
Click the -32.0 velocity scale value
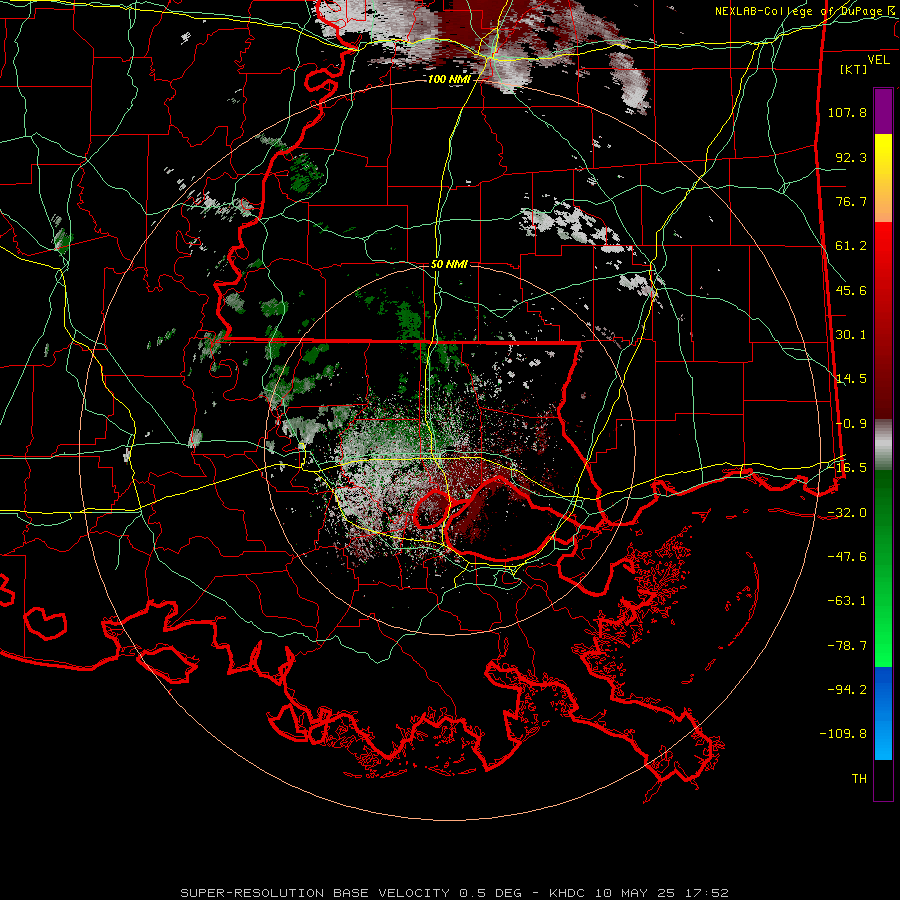point(847,513)
